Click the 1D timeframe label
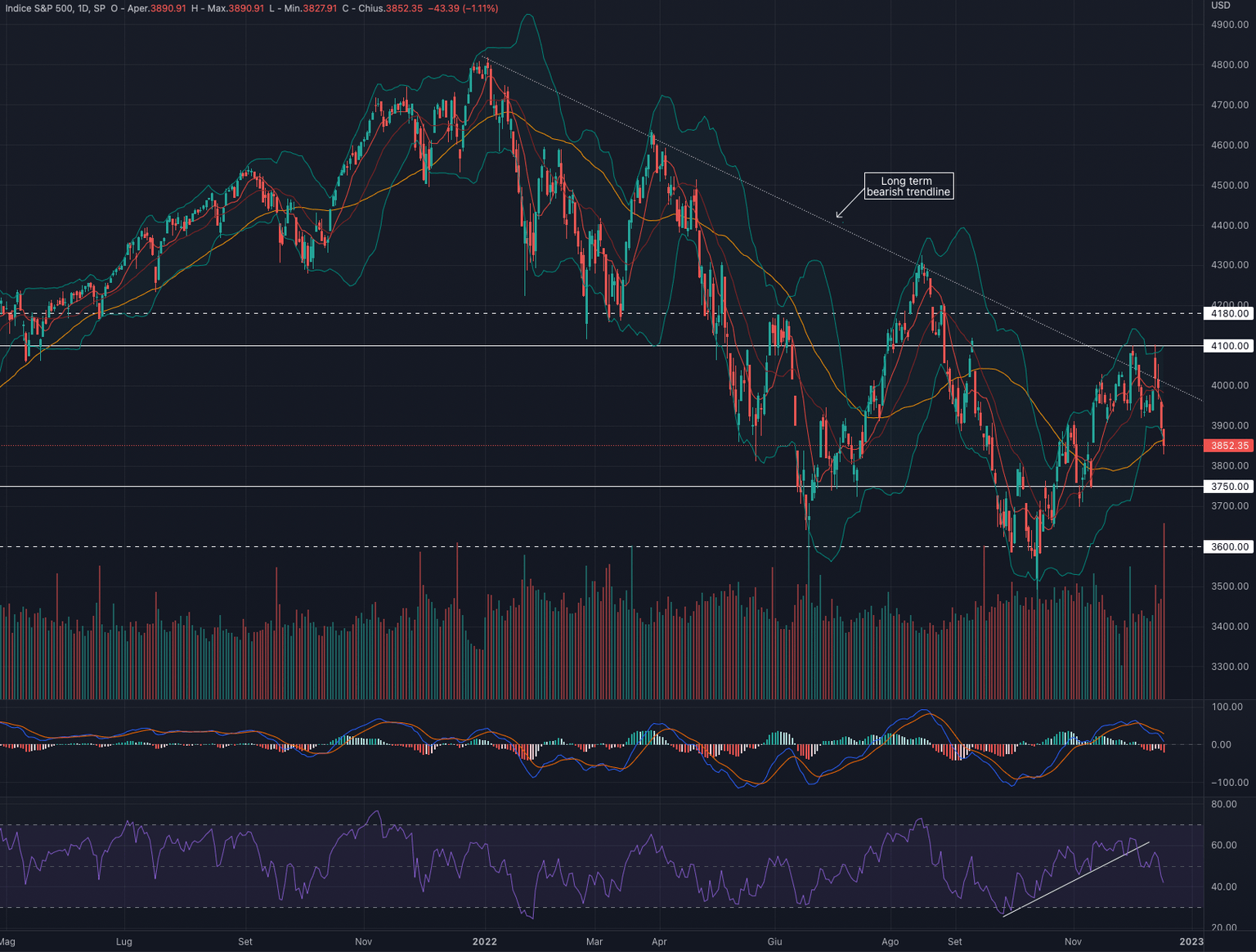 pyautogui.click(x=83, y=9)
